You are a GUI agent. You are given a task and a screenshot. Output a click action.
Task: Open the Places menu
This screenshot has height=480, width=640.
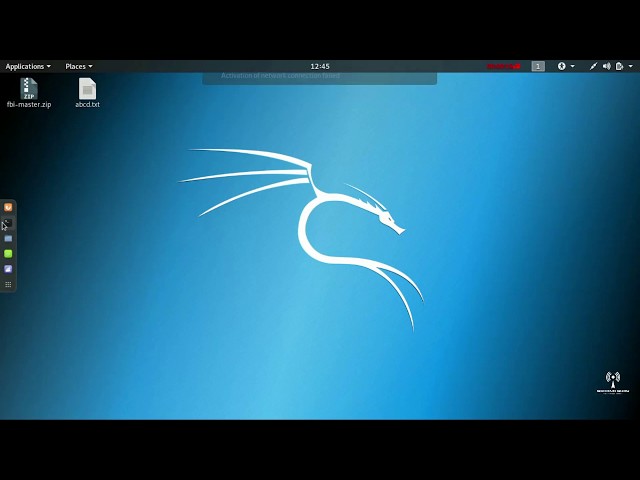click(x=79, y=67)
